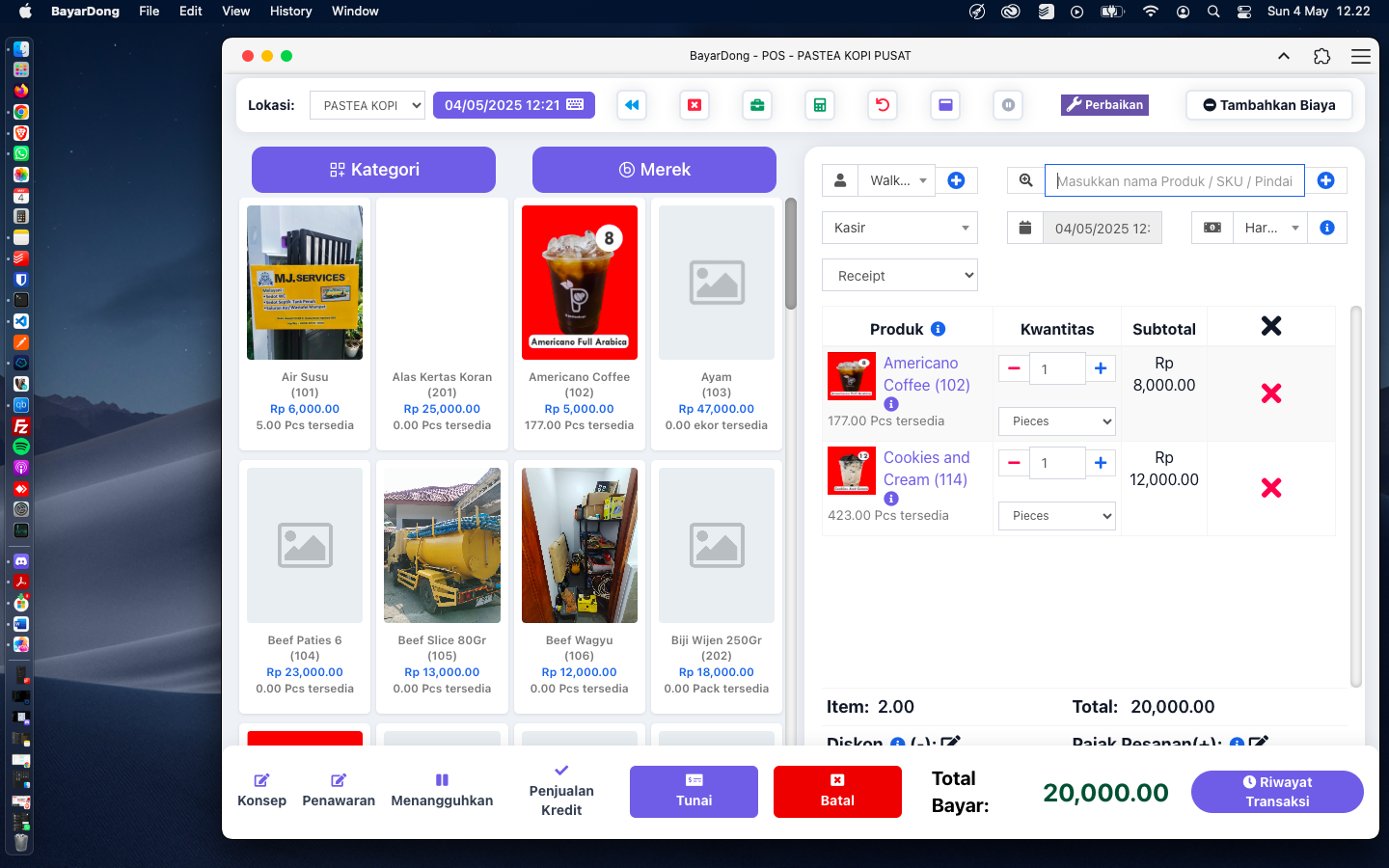The height and width of the screenshot is (868, 1389).
Task: Open the Receipt type dropdown
Action: click(899, 276)
